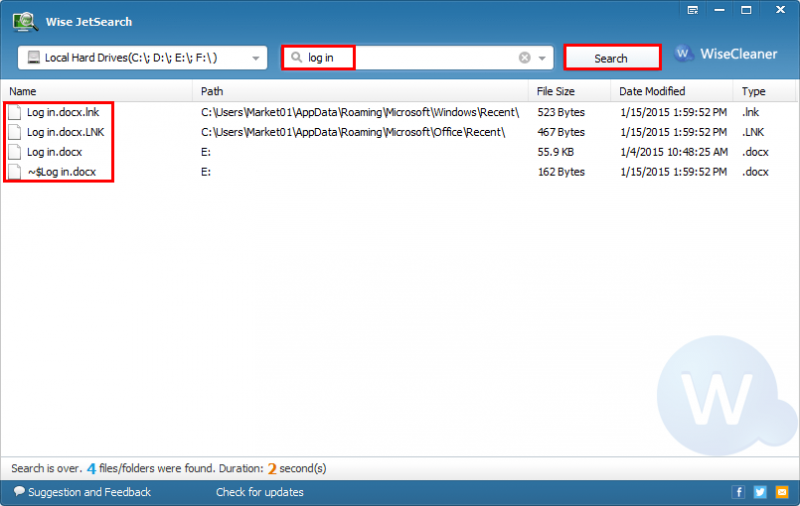Click file icon of Log in.docx row
The image size is (800, 506).
click(15, 152)
